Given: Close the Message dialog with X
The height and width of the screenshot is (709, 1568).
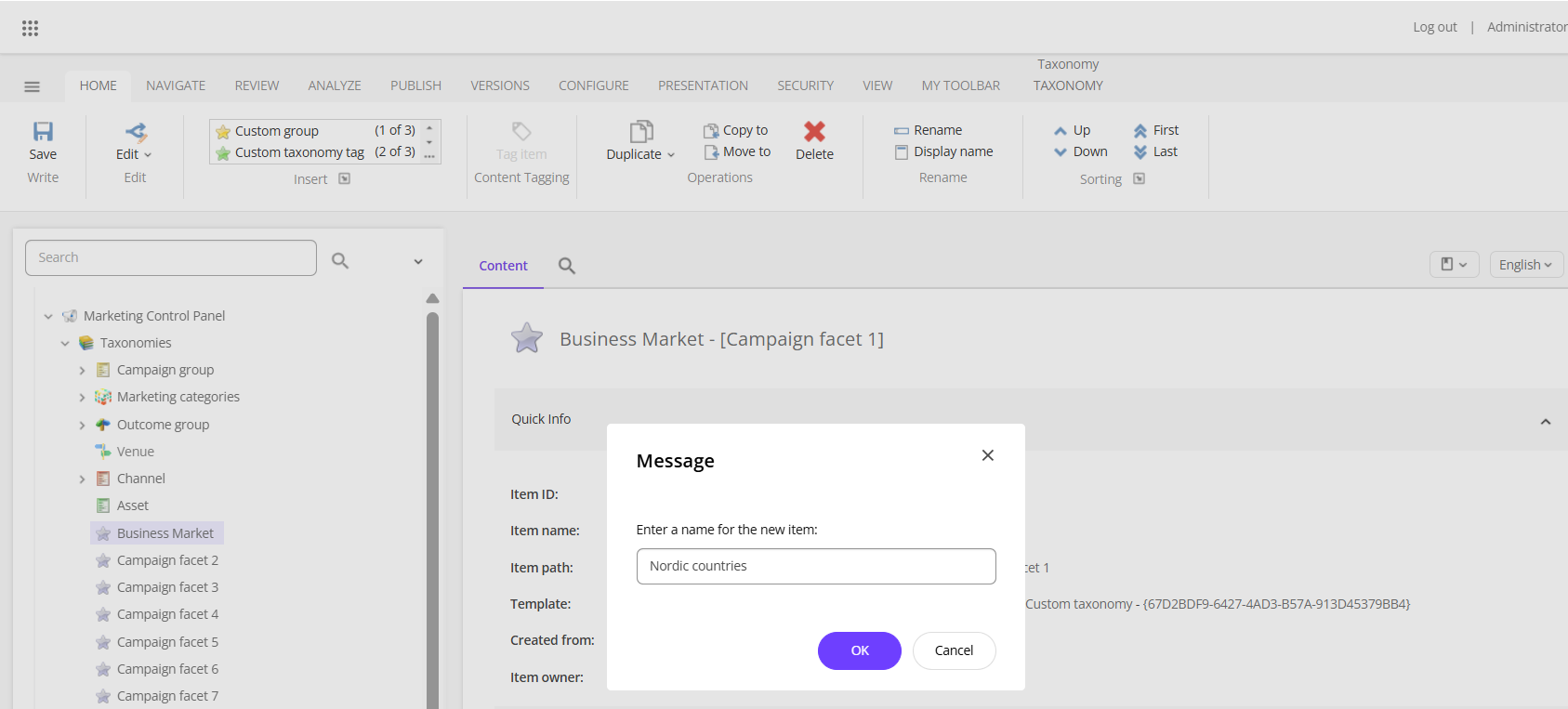Looking at the screenshot, I should point(988,455).
